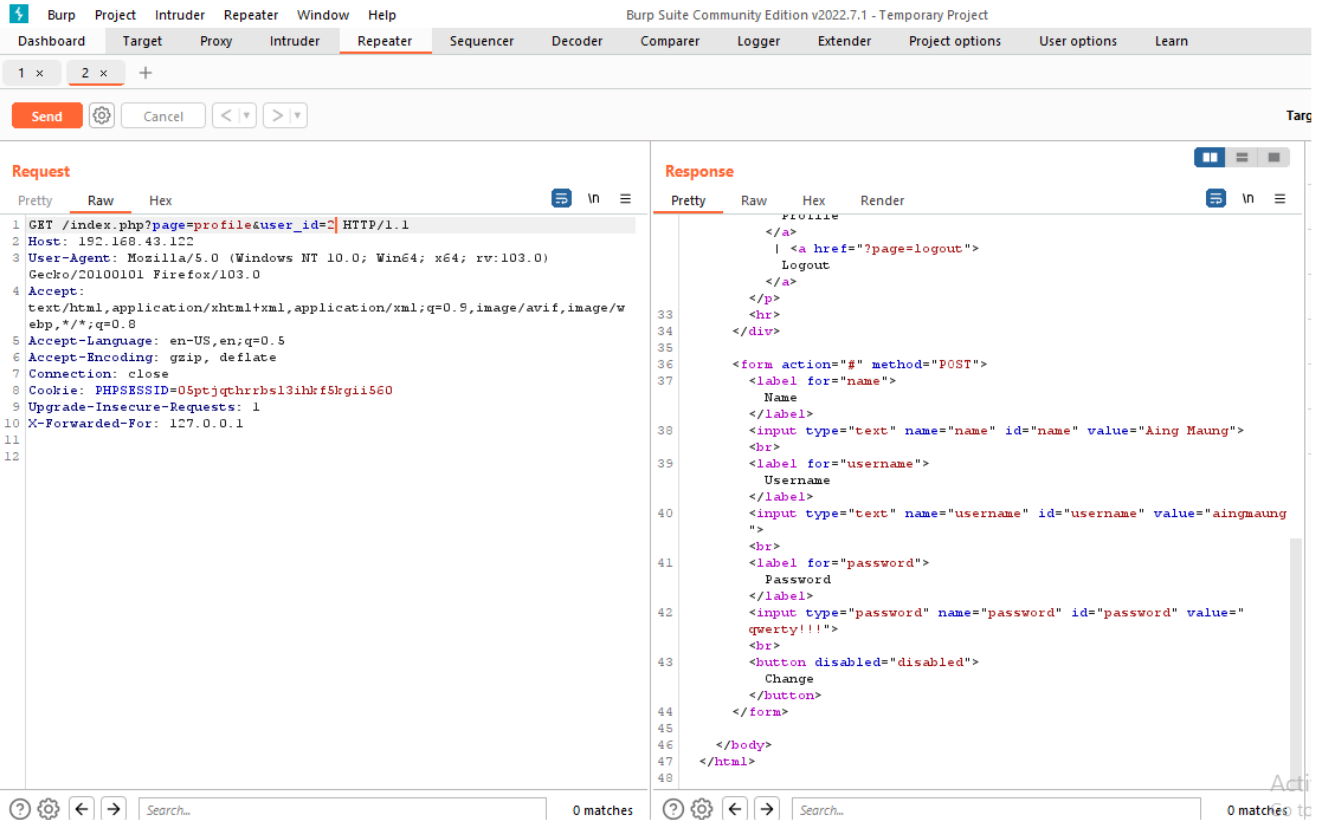Click the orange Send button
The image size is (1319, 826).
pyautogui.click(x=47, y=116)
